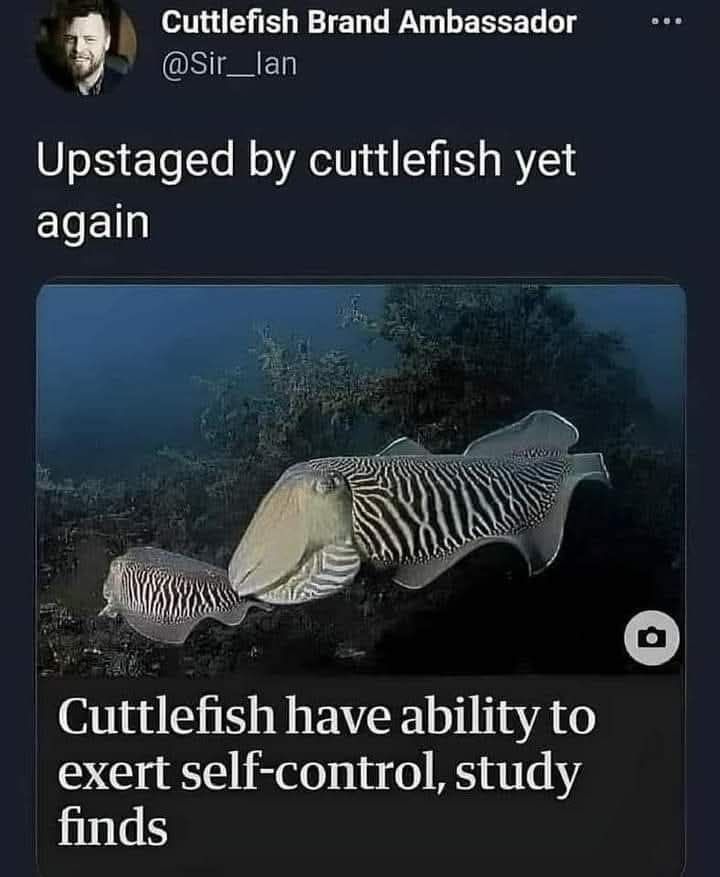Click the blue water area of the photo

coord(140,358)
